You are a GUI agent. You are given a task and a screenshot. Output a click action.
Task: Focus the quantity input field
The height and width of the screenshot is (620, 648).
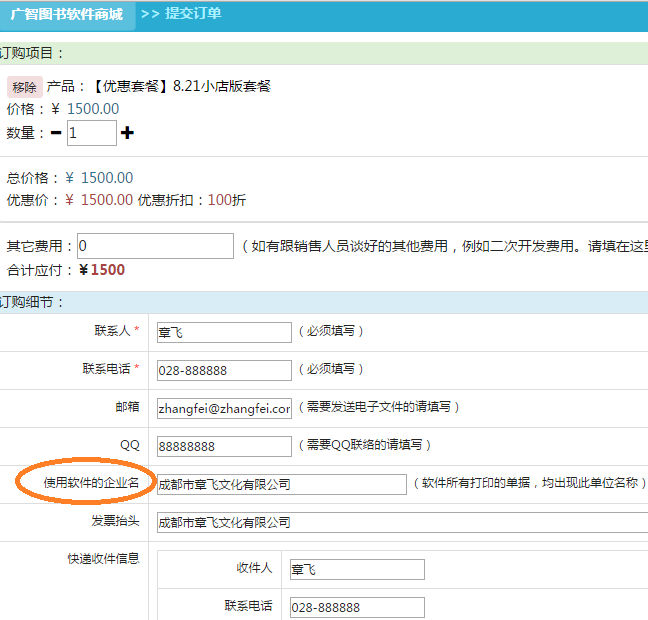(92, 133)
